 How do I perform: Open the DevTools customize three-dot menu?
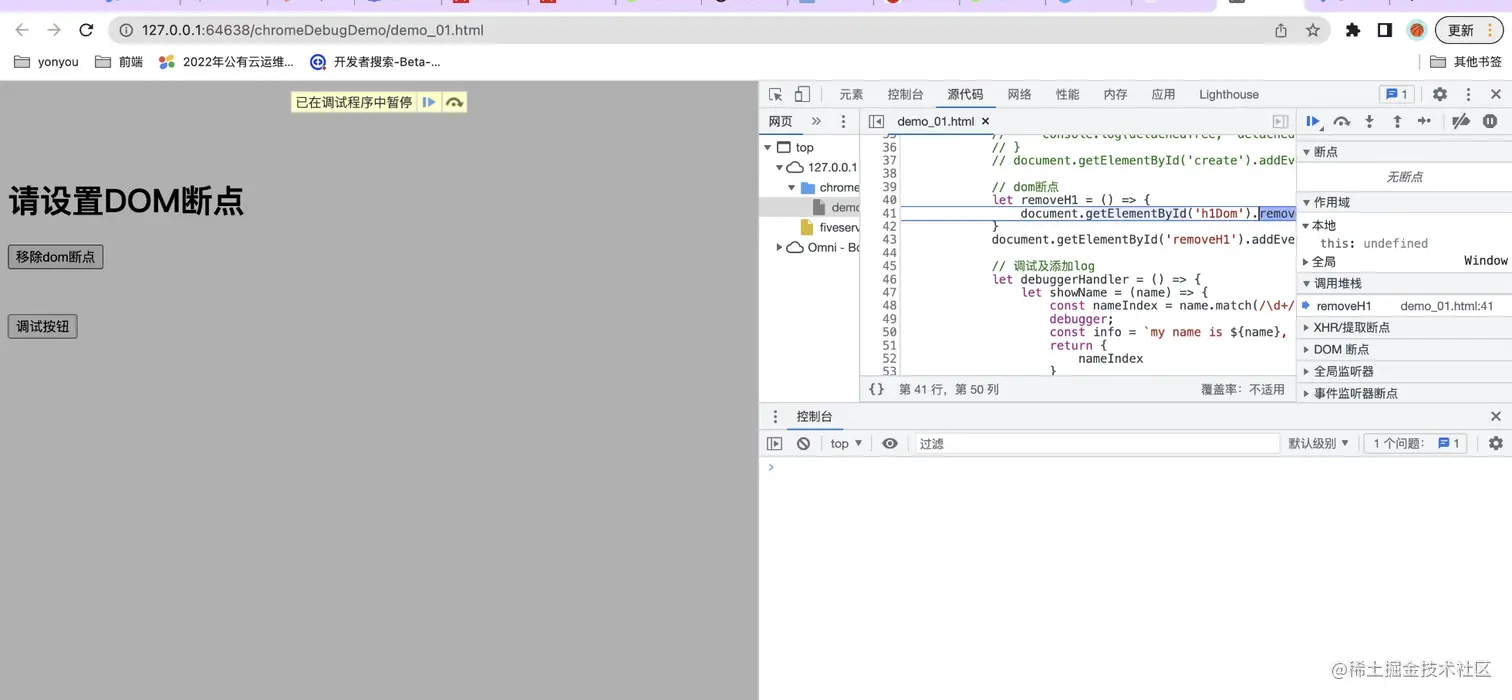click(1468, 94)
